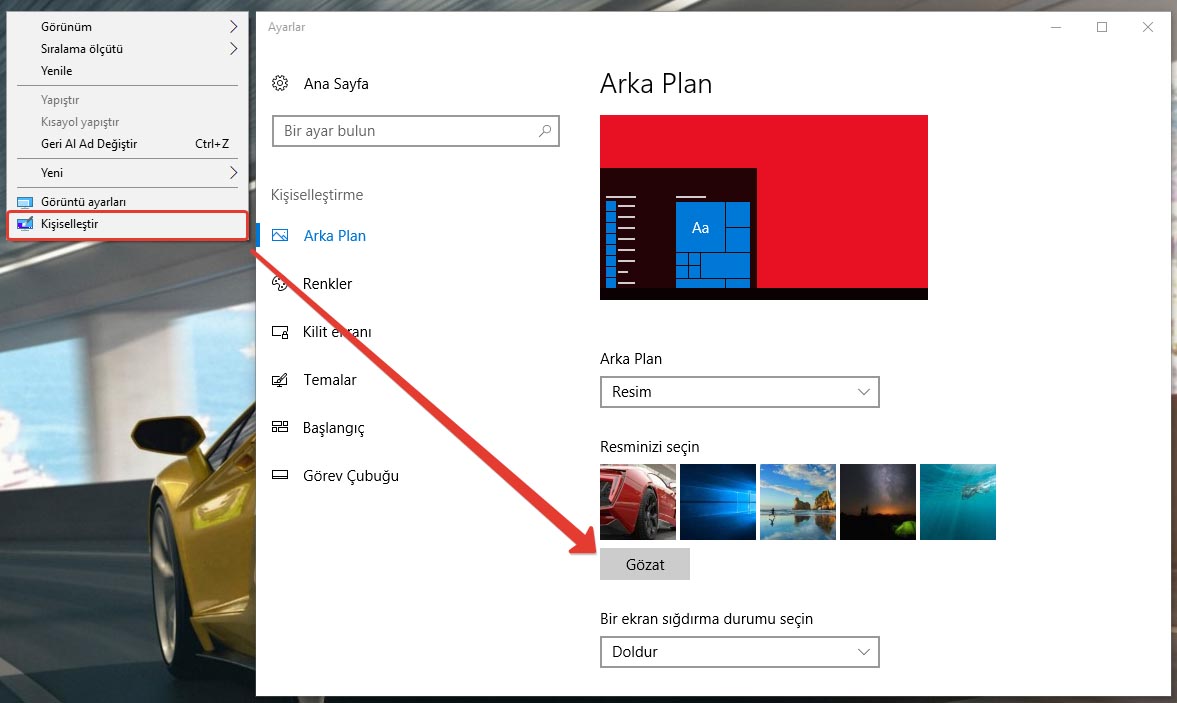Select Yenile in the context menu
Image resolution: width=1177 pixels, height=703 pixels.
click(57, 71)
